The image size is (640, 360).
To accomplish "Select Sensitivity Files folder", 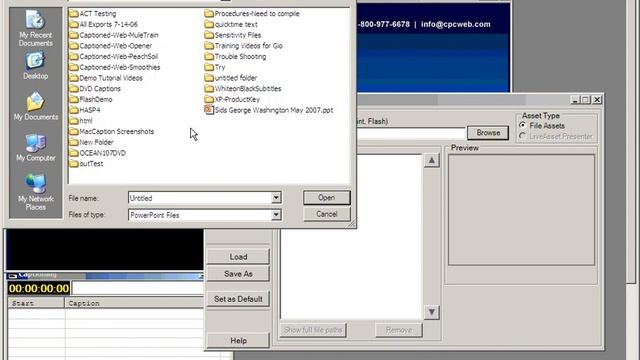I will 233,35.
